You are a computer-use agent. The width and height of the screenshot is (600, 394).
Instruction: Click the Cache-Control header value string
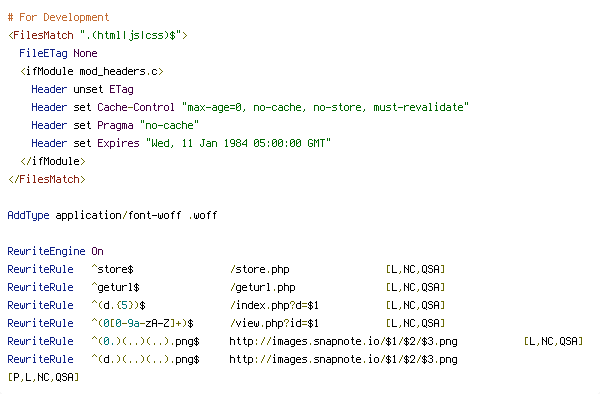click(325, 107)
